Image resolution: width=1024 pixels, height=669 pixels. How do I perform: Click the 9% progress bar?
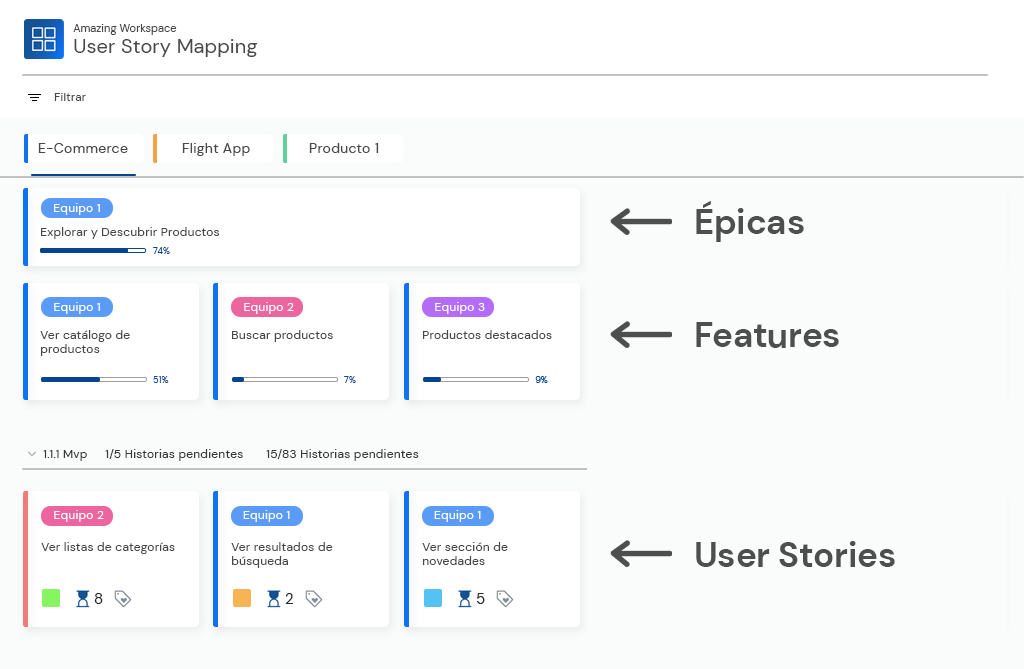point(475,380)
